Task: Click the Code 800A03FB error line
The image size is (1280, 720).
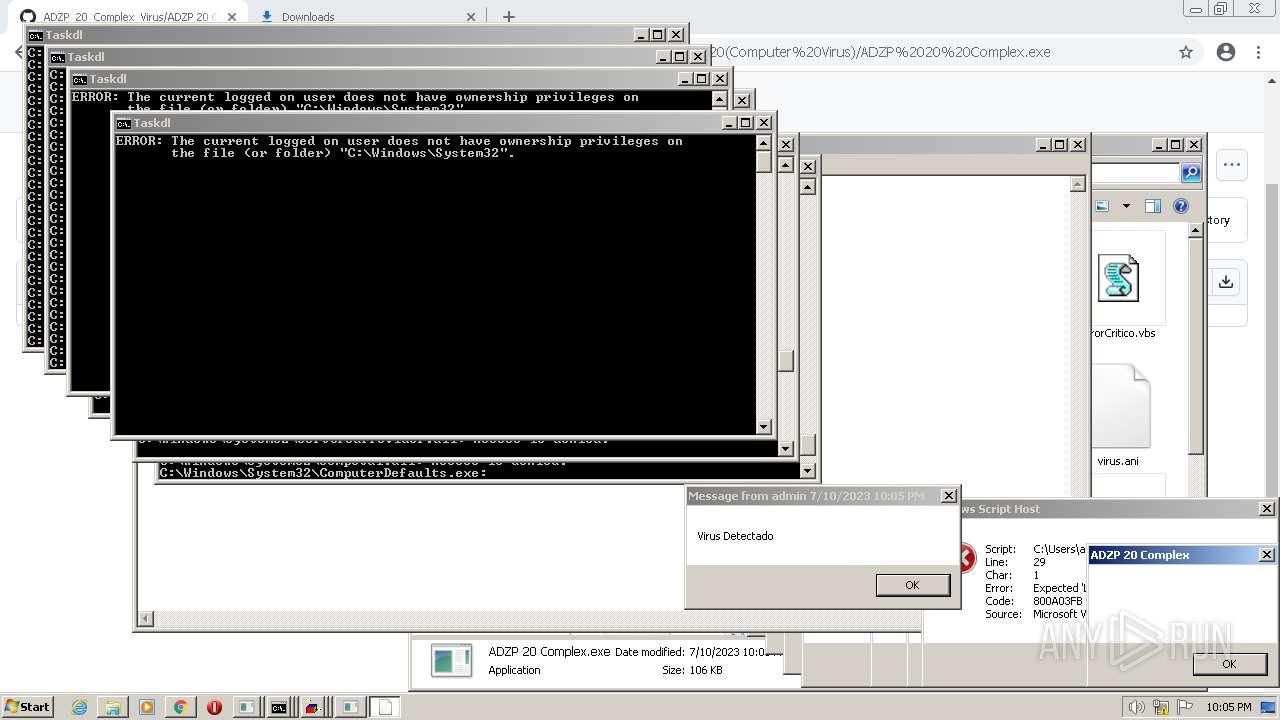Action: click(x=1034, y=601)
